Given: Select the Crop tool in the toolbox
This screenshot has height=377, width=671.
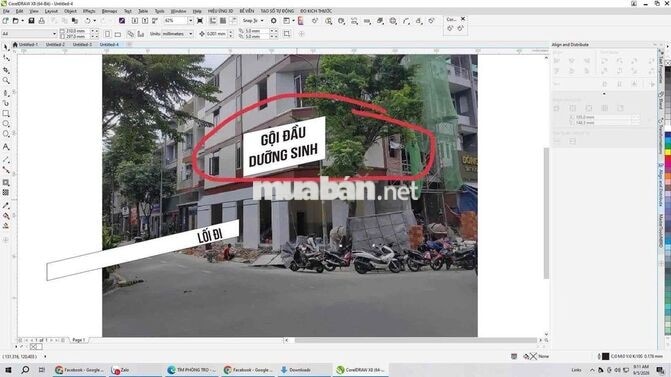Looking at the screenshot, I should tap(6, 70).
